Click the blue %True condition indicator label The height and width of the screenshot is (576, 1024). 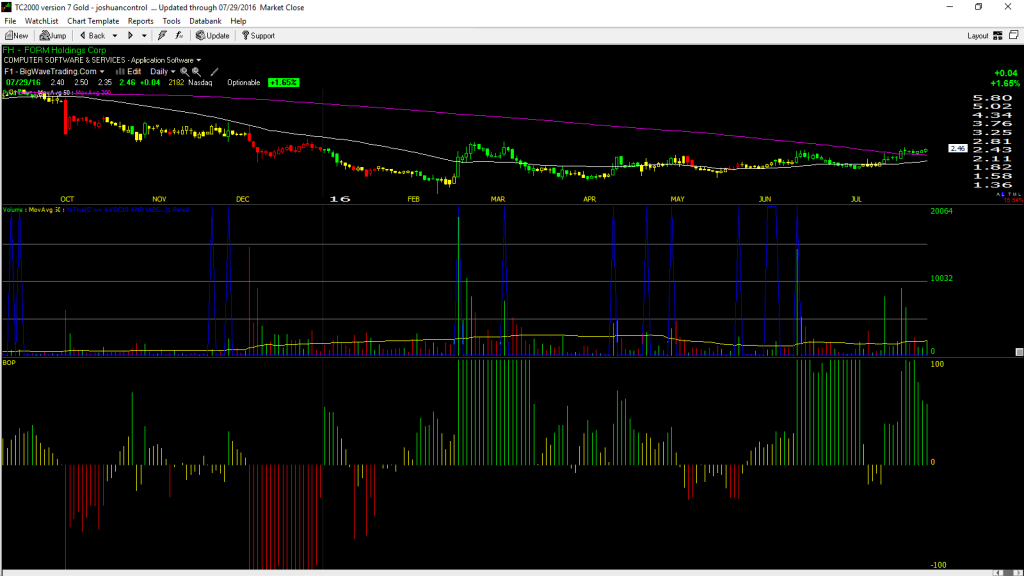127,210
